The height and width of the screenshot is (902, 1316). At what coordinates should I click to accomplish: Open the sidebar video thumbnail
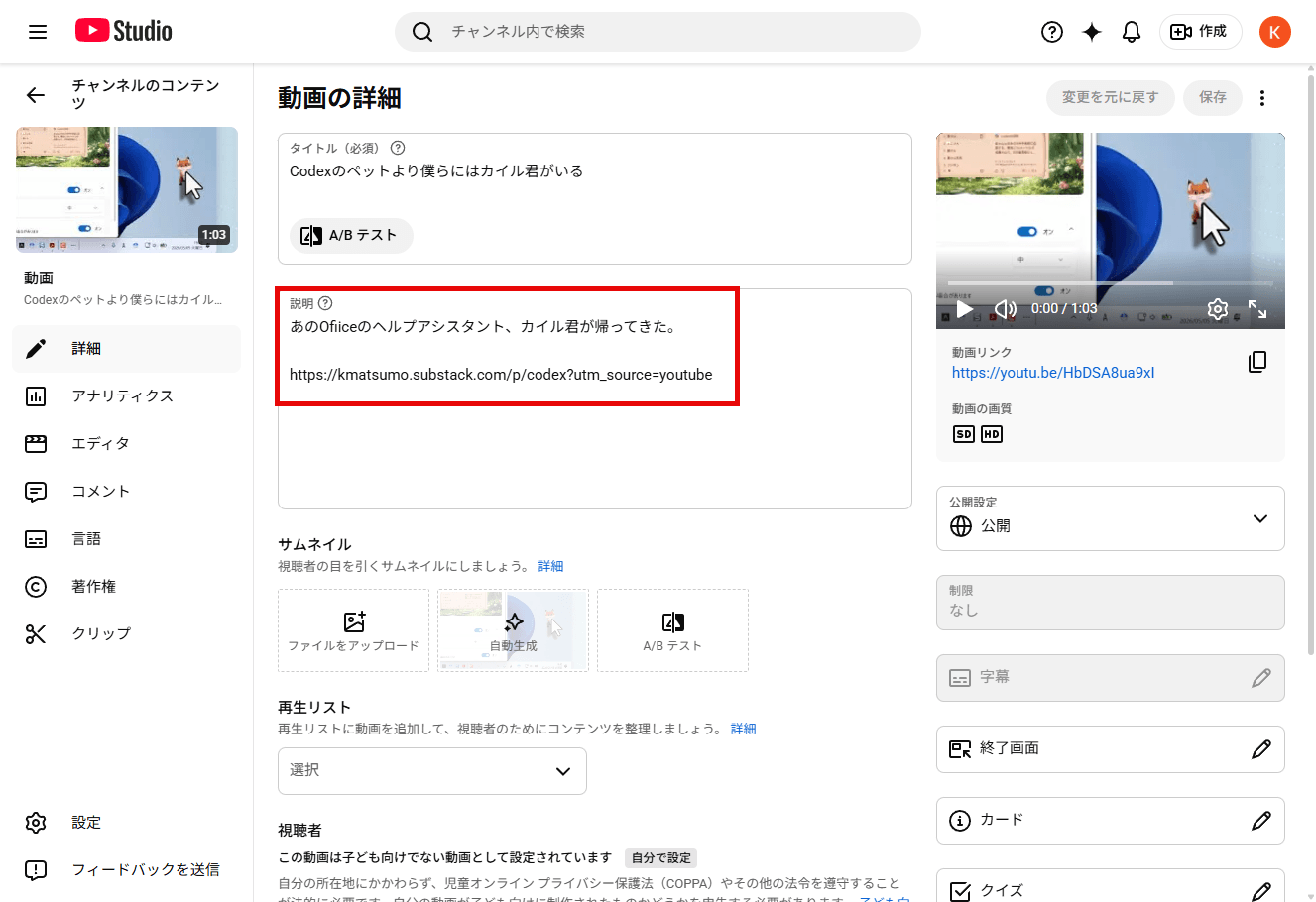127,189
